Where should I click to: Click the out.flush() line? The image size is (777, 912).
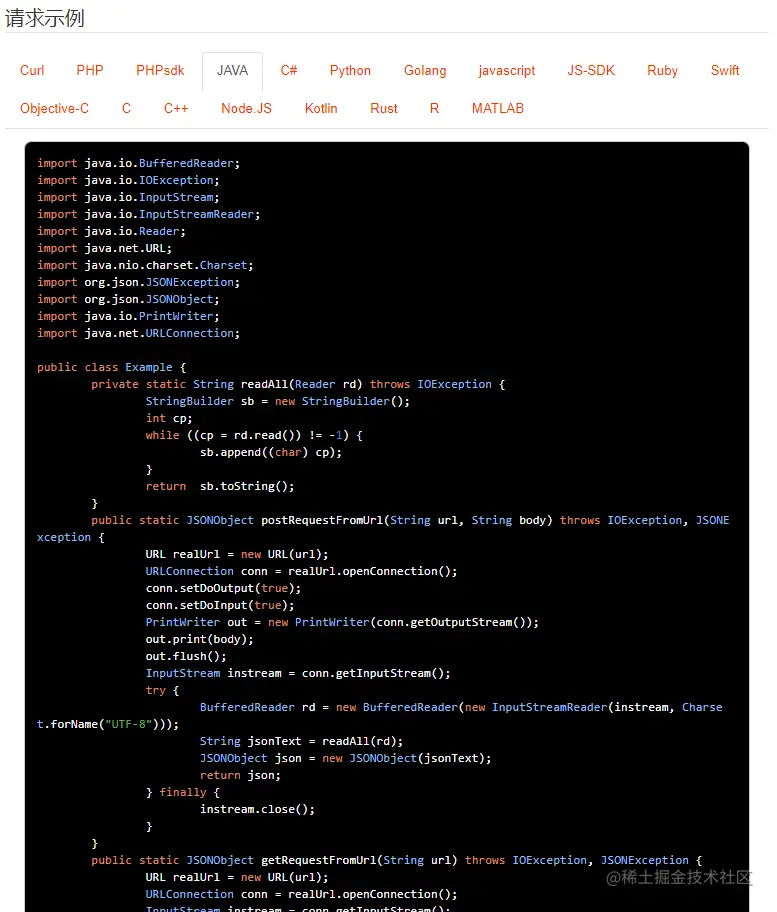point(186,656)
